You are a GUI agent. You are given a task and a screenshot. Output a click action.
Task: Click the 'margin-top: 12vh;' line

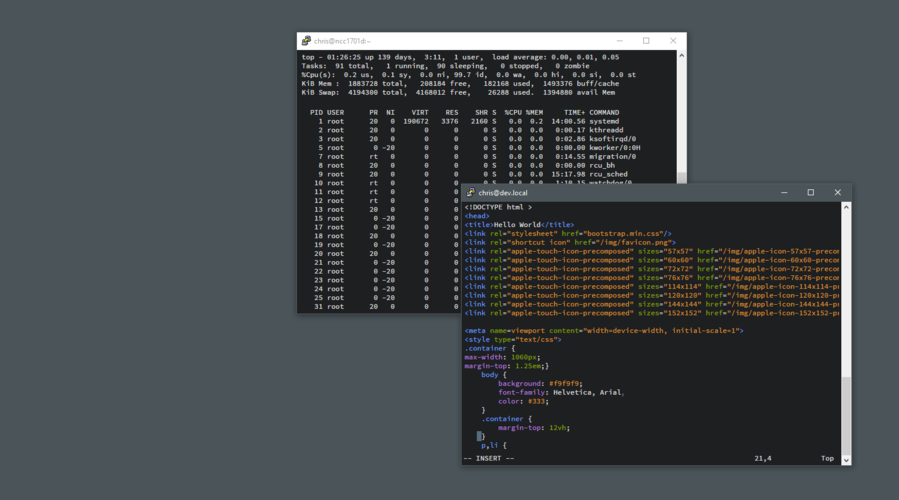click(x=534, y=428)
